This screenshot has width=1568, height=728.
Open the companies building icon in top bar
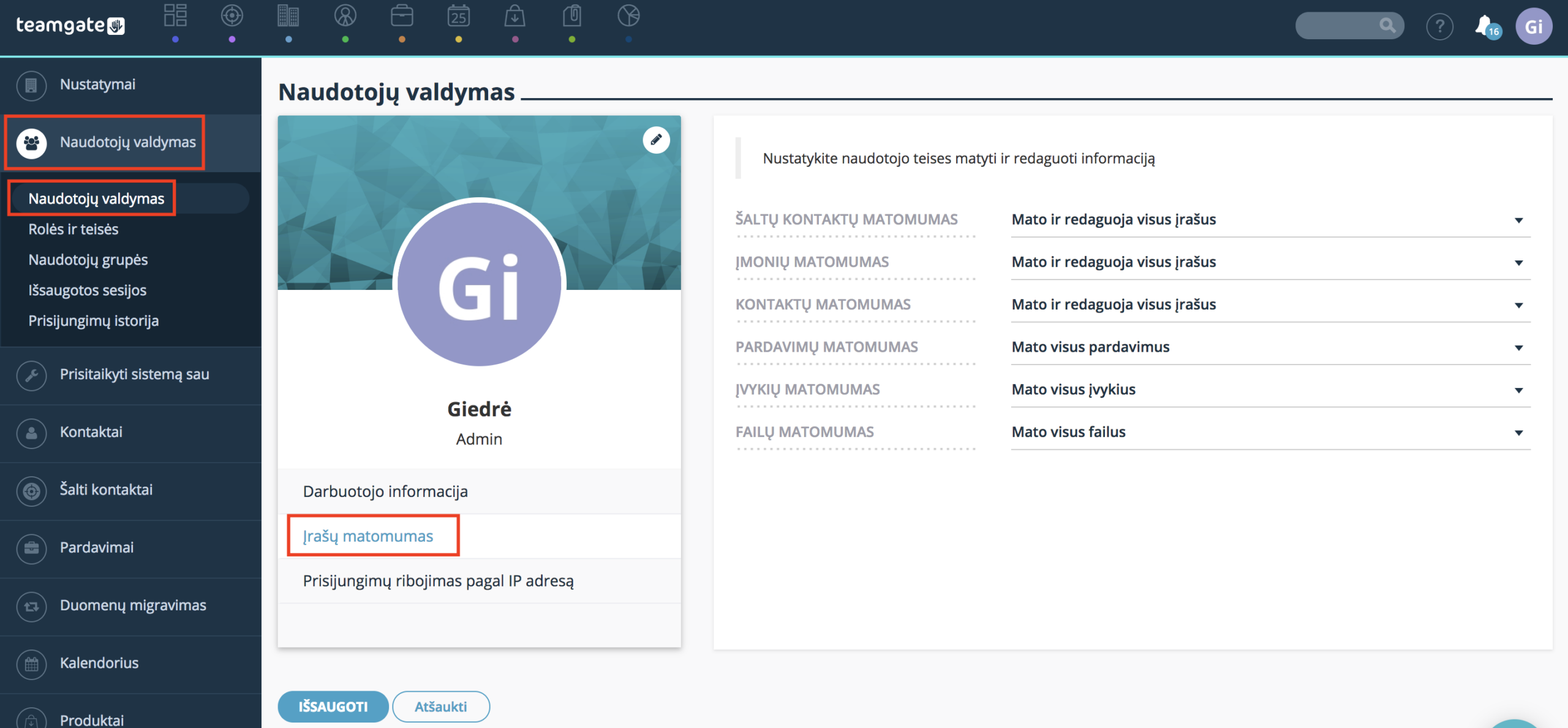288,15
